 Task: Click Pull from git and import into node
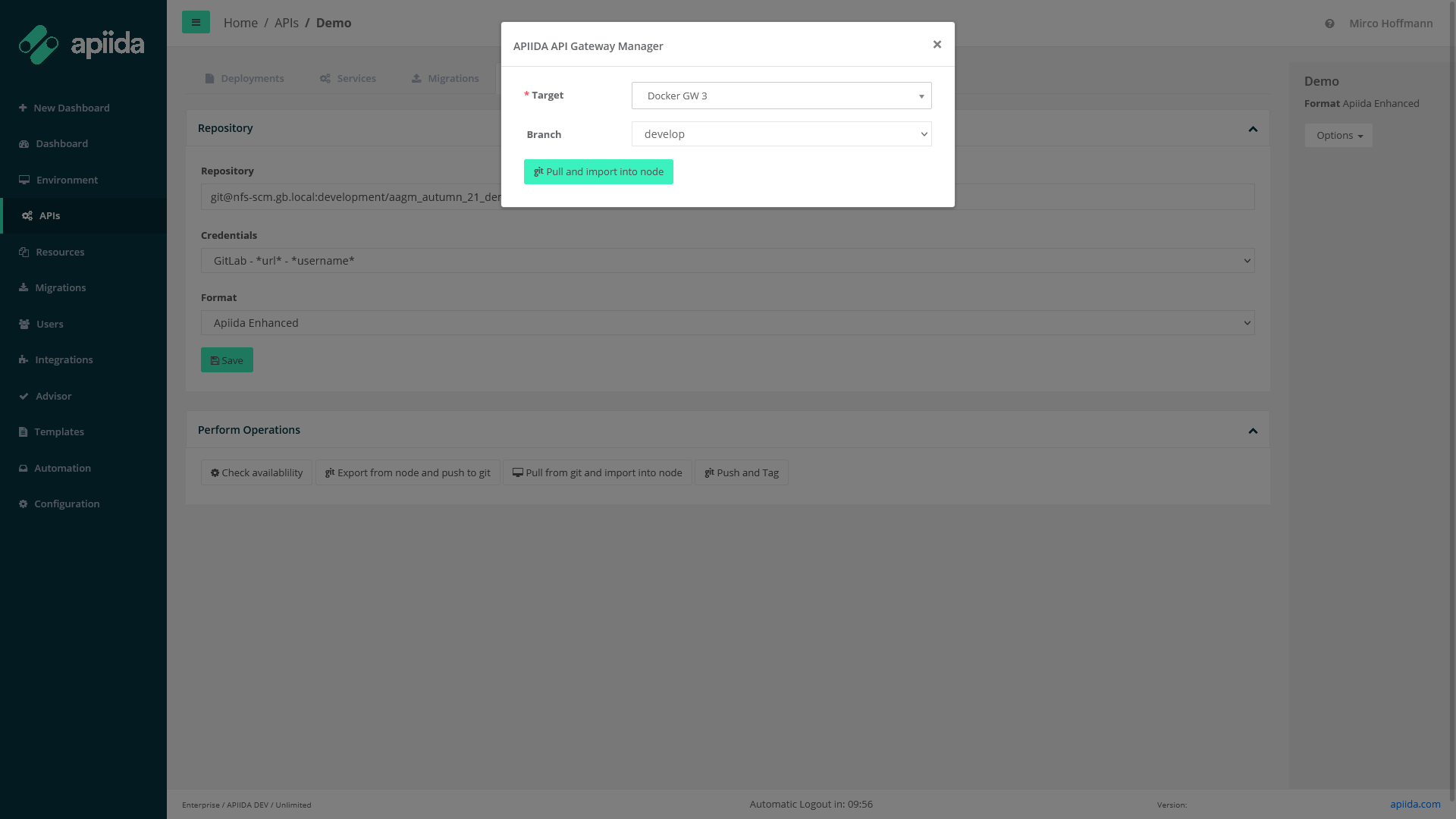click(597, 472)
